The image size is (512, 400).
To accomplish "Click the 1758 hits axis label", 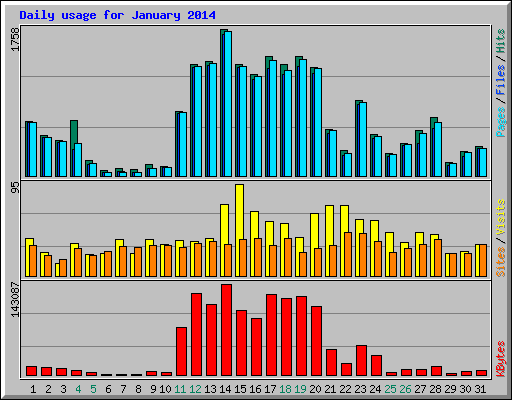I will point(15,39).
